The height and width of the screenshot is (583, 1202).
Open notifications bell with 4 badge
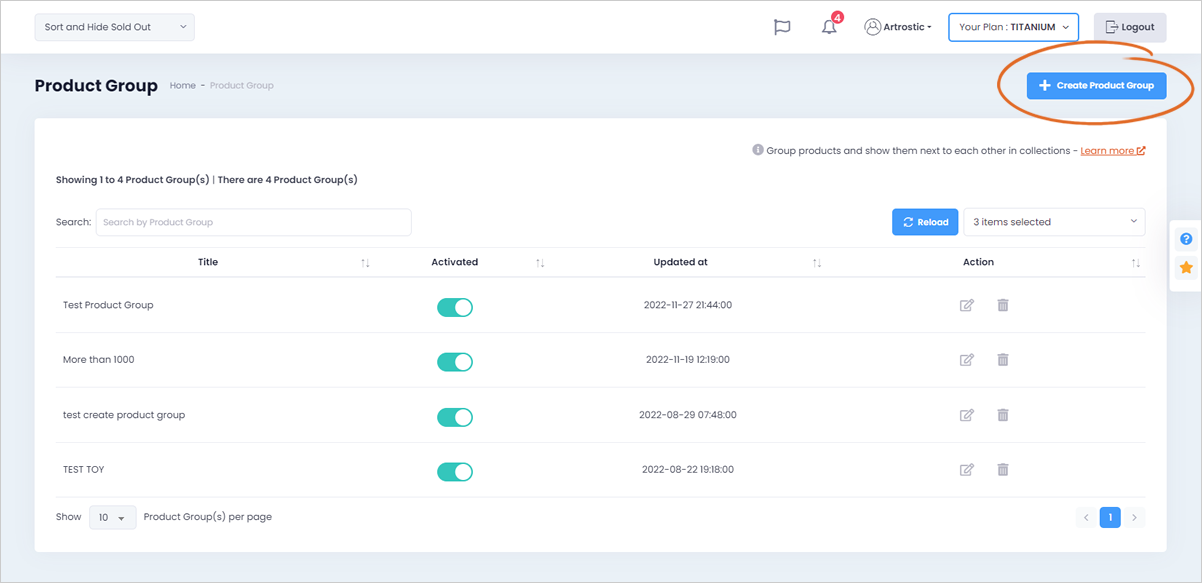[830, 26]
